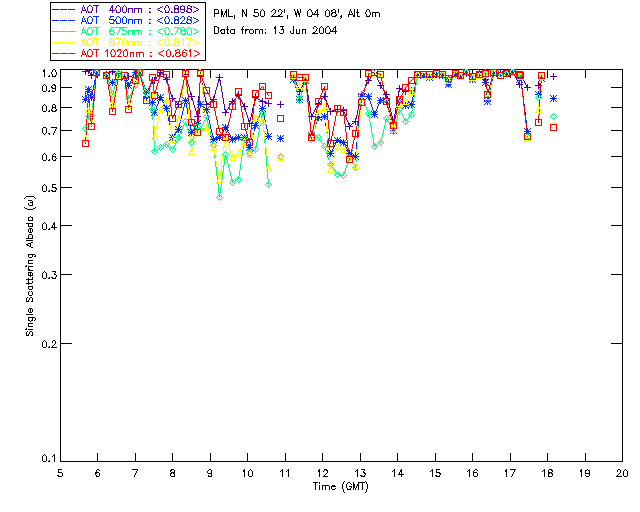Click the red dashed line swatch in legend

tap(63, 53)
